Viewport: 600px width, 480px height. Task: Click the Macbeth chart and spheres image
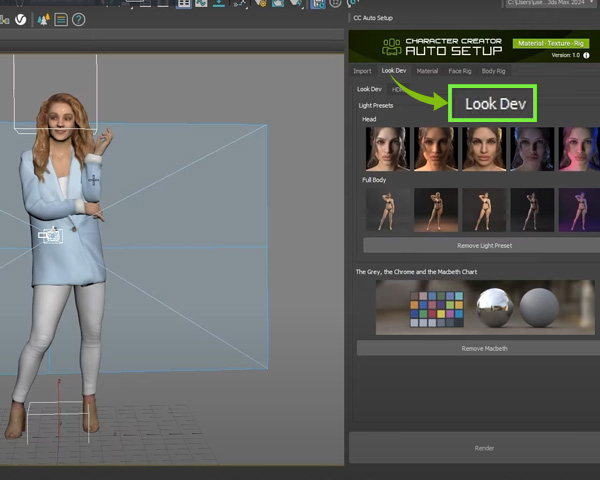(485, 307)
